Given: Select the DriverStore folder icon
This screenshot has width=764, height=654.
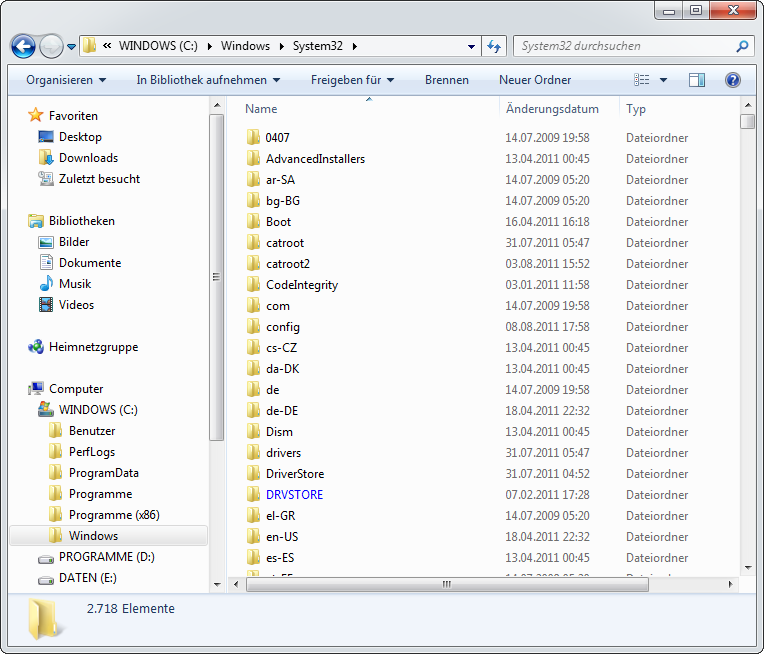Looking at the screenshot, I should [x=253, y=473].
